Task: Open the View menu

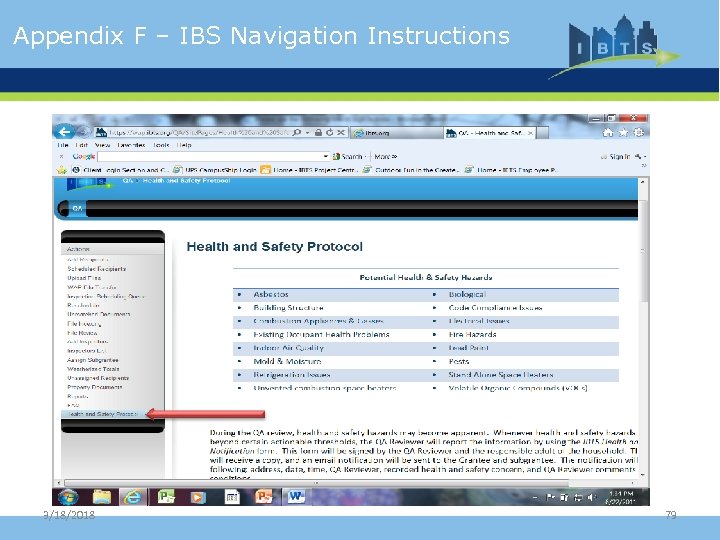Action: [x=102, y=145]
